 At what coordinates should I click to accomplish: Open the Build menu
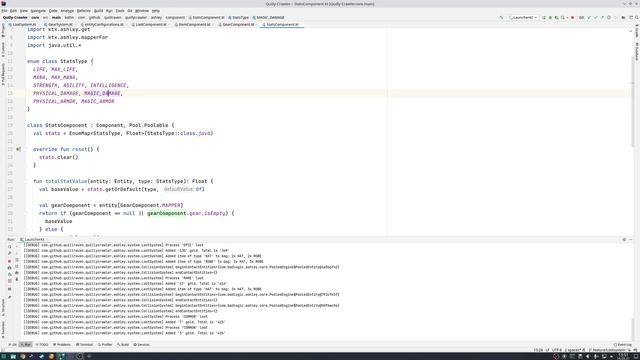click(x=98, y=11)
